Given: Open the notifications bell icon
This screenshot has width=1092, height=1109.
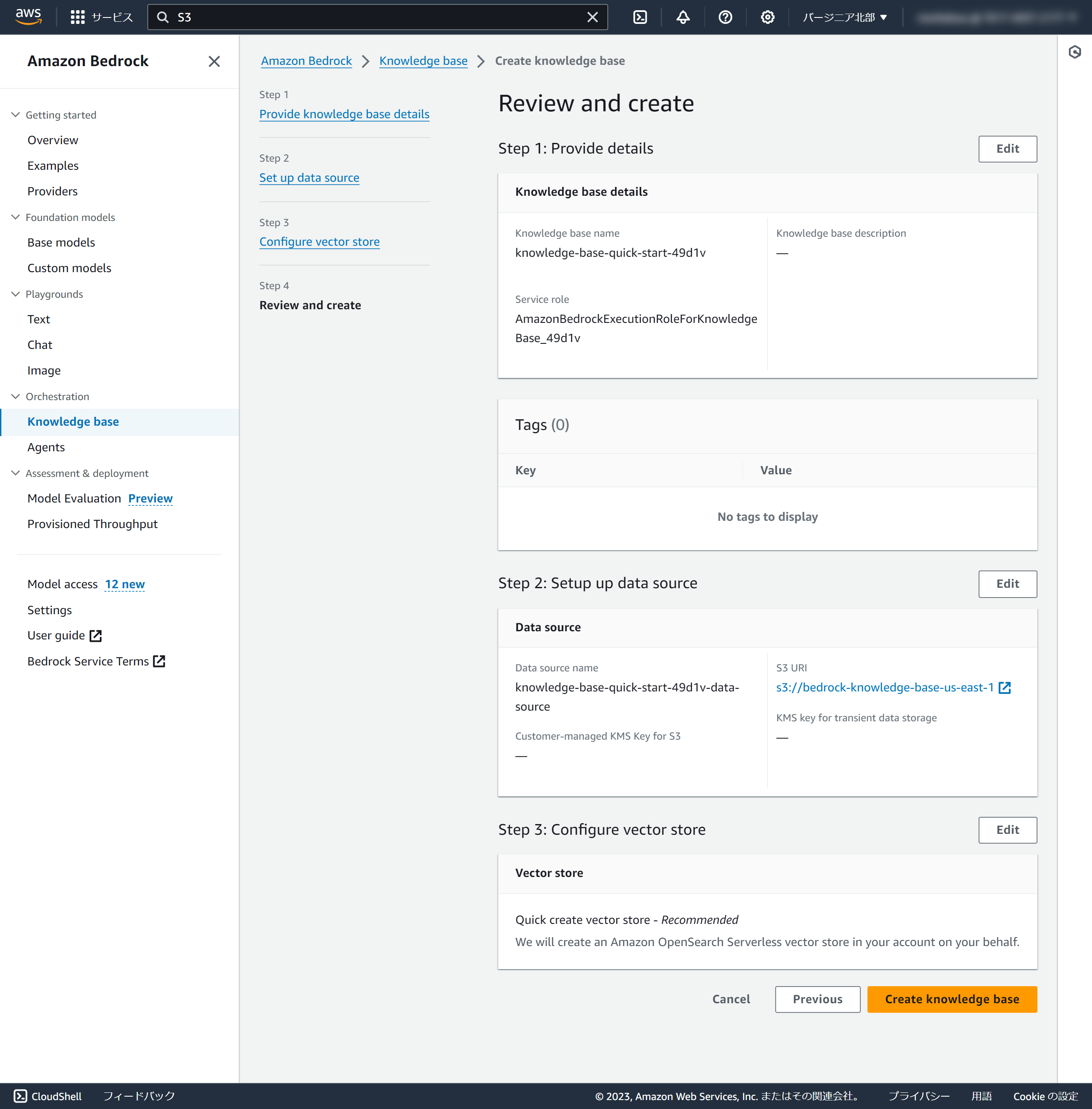Looking at the screenshot, I should click(682, 17).
